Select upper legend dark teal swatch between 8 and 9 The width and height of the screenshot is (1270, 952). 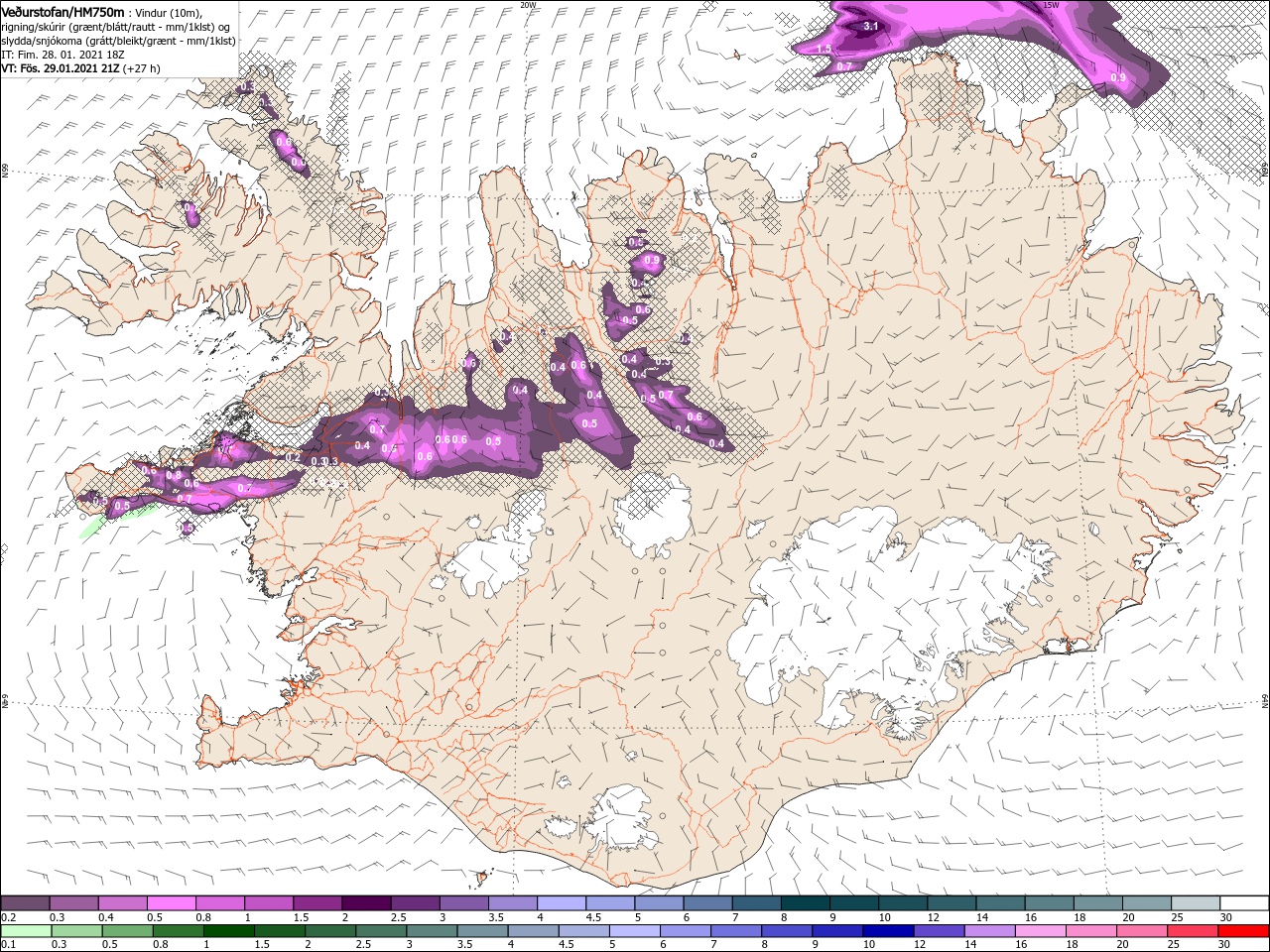tap(806, 903)
